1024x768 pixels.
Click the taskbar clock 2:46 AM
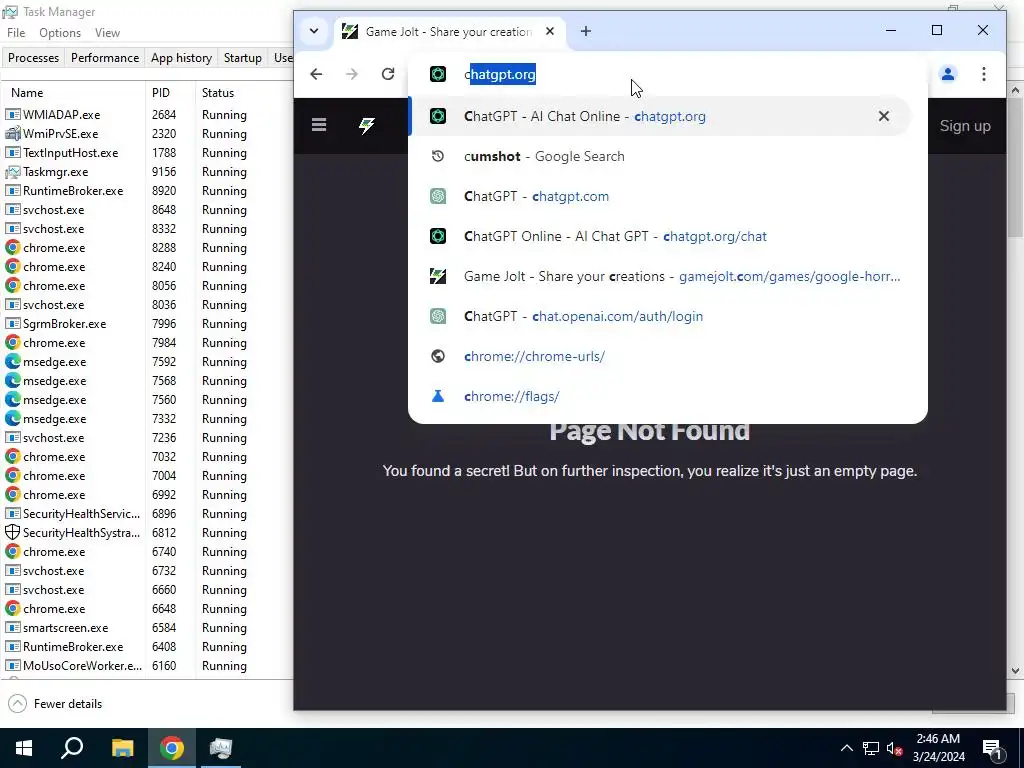click(938, 748)
